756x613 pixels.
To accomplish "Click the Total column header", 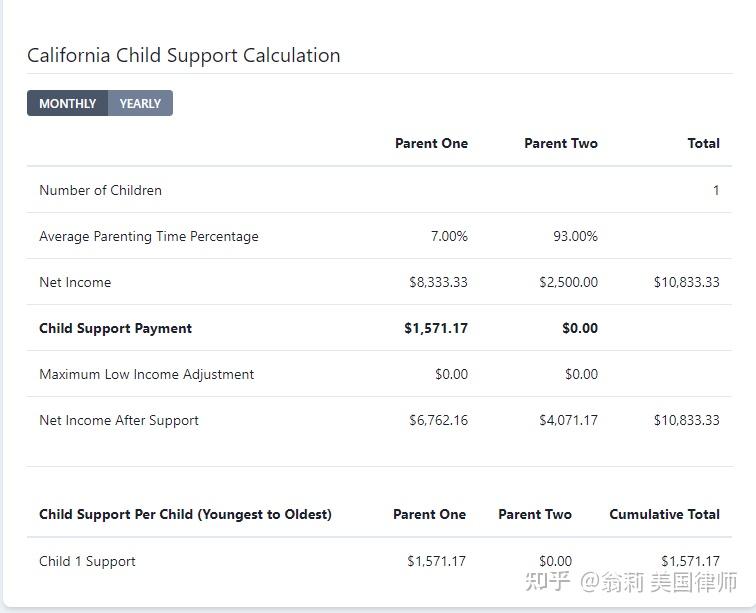I will (703, 143).
